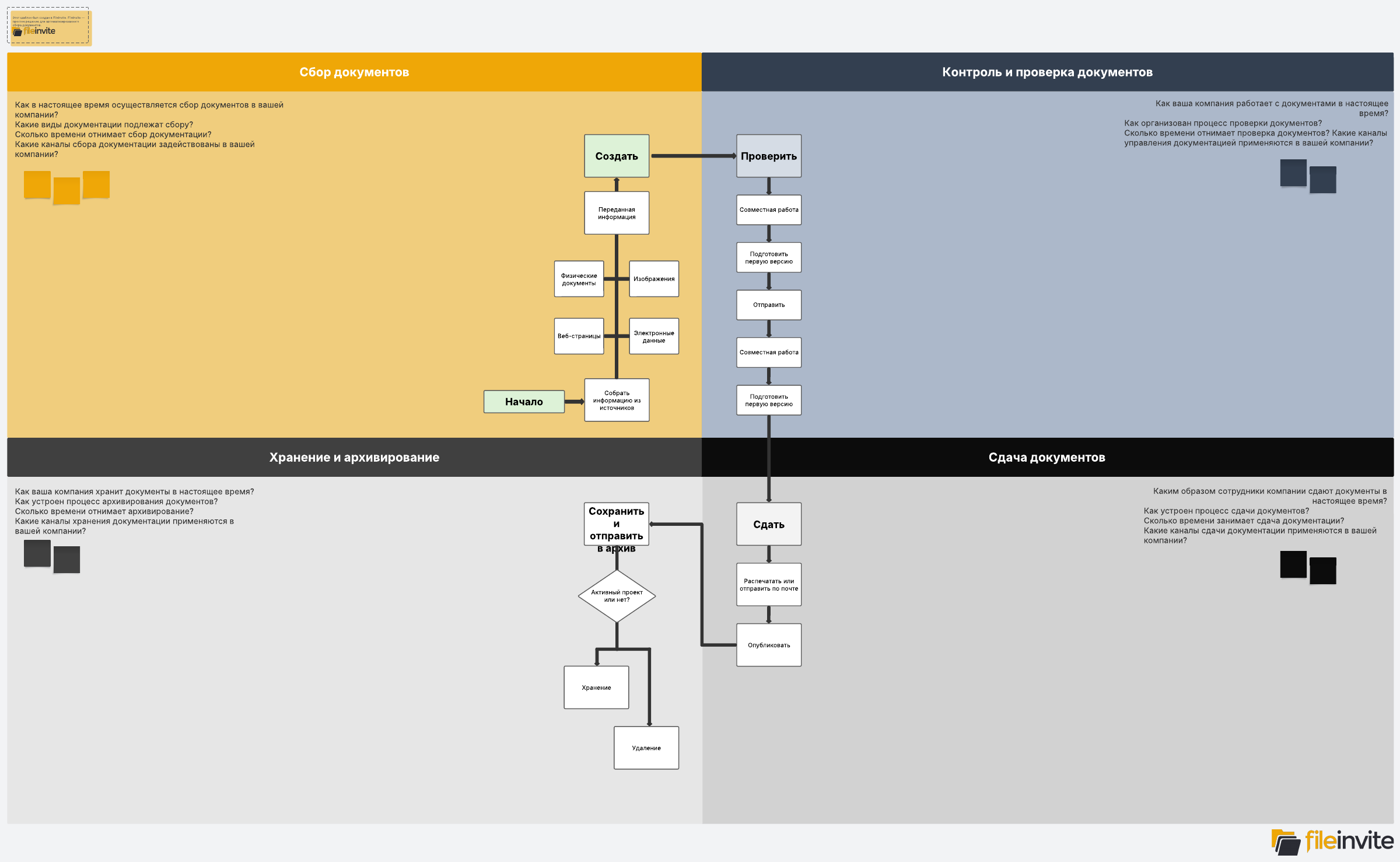The height and width of the screenshot is (862, 1400).
Task: Select the 'Веб-страницы' source box
Action: 579,336
